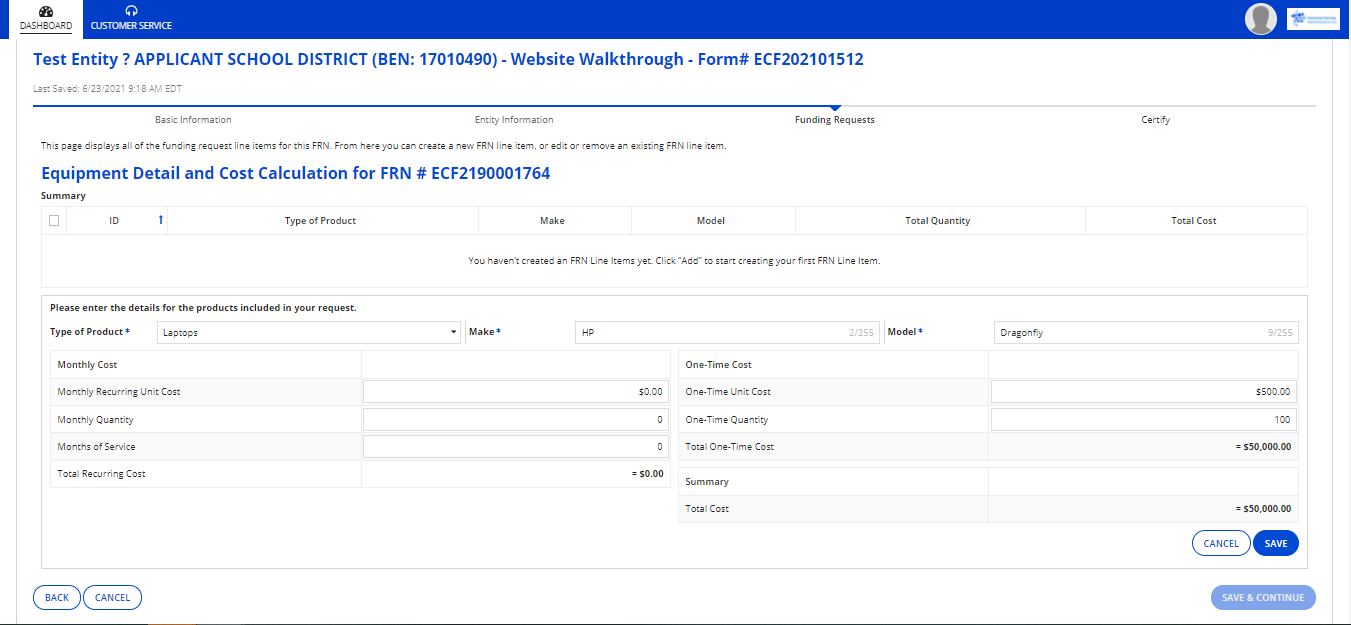This screenshot has height=625, width=1351.
Task: Click the Equipment Detail FRN heading
Action: pyautogui.click(x=296, y=173)
